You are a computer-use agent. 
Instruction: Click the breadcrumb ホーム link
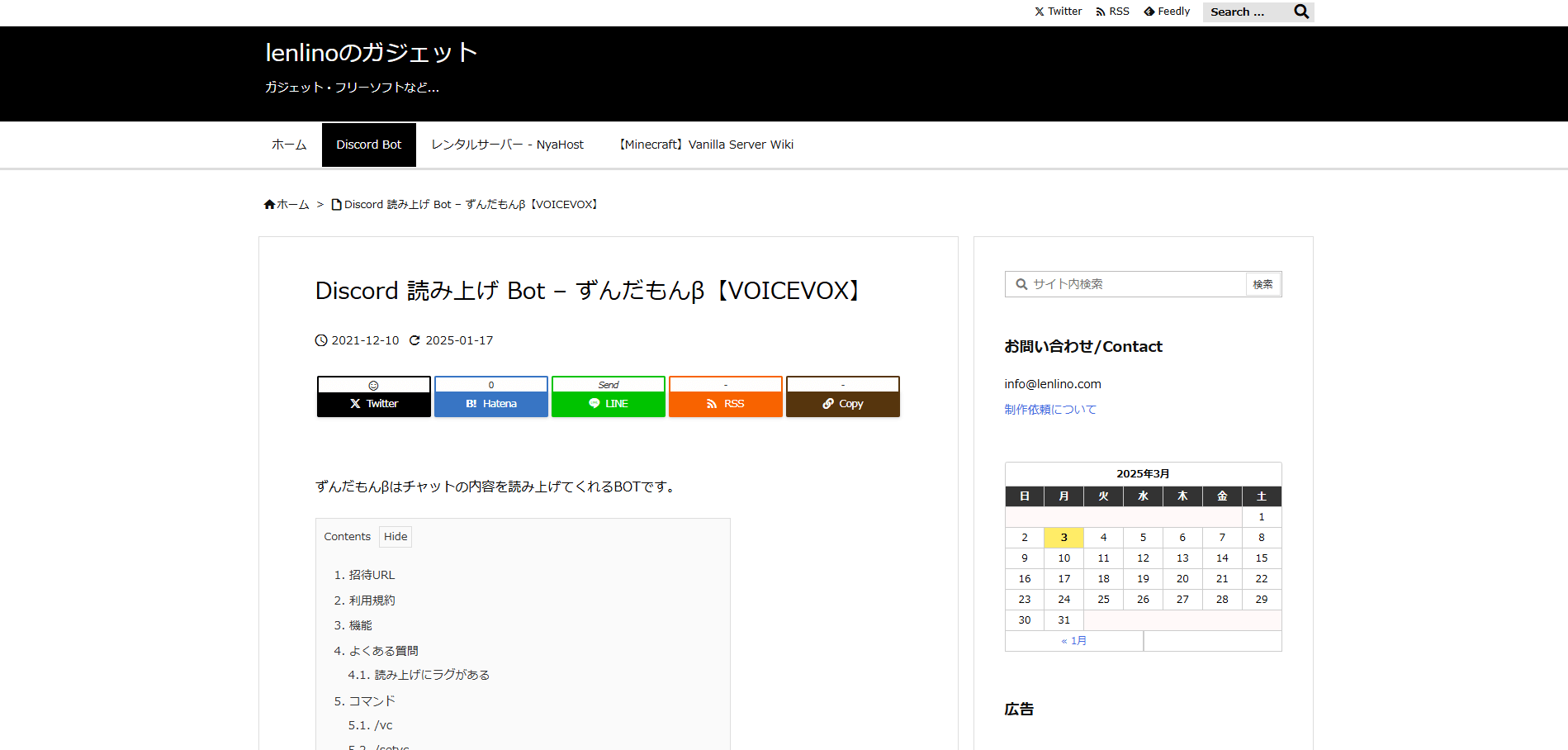click(293, 205)
